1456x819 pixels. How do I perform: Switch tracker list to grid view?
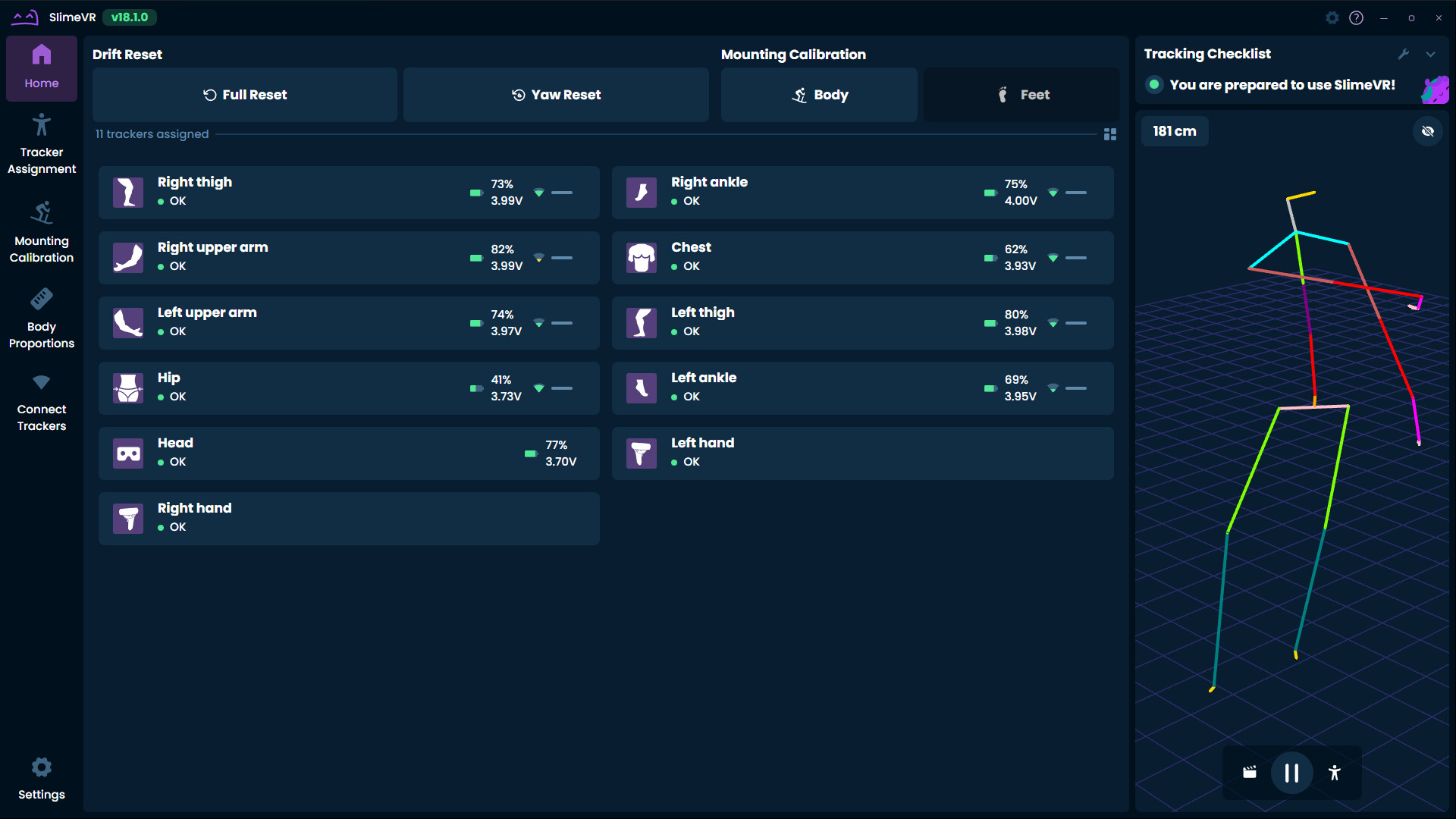click(1110, 134)
